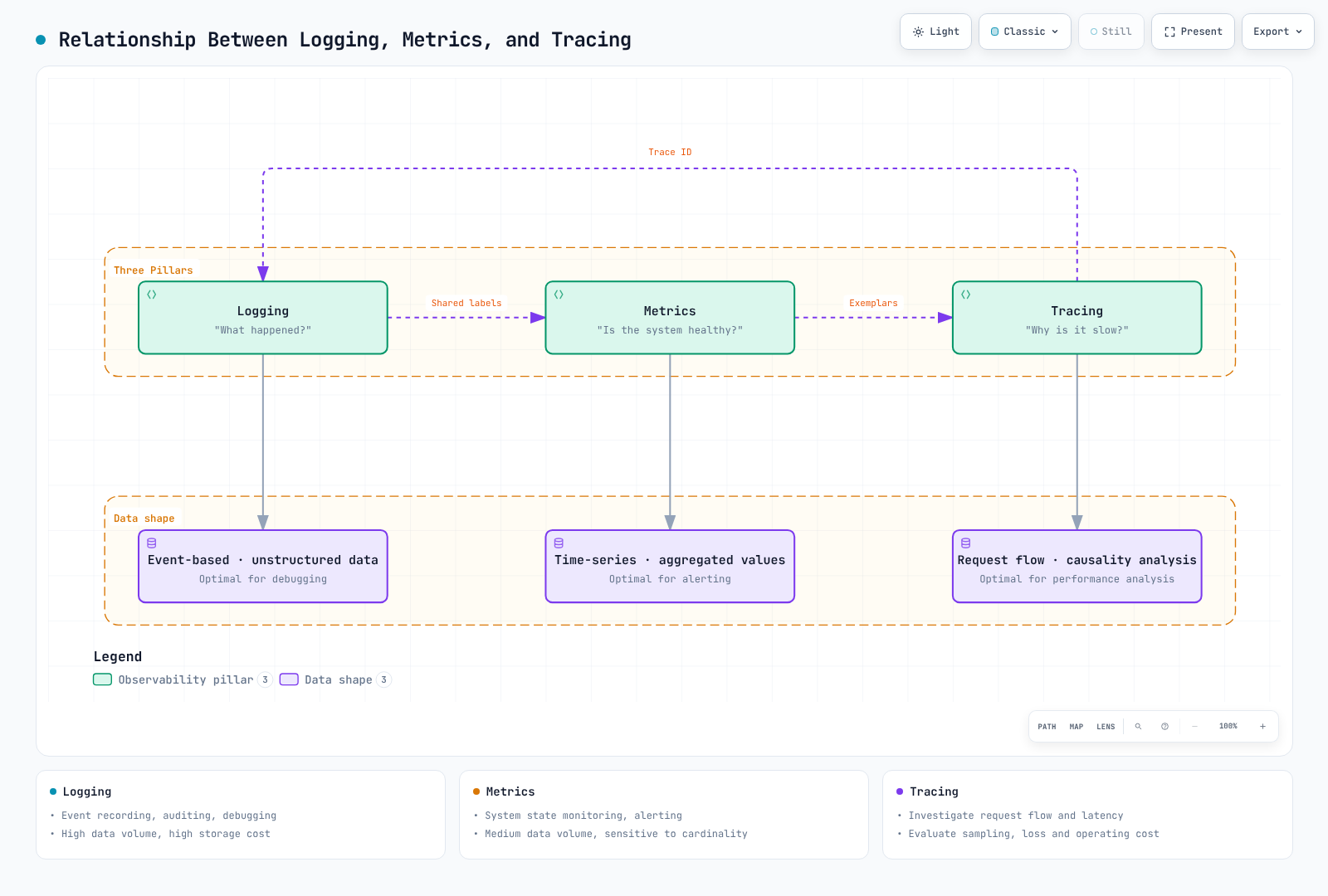This screenshot has height=896, width=1328.
Task: Click 'Medium data volume, sensitive to cardinality' text
Action: 616,834
